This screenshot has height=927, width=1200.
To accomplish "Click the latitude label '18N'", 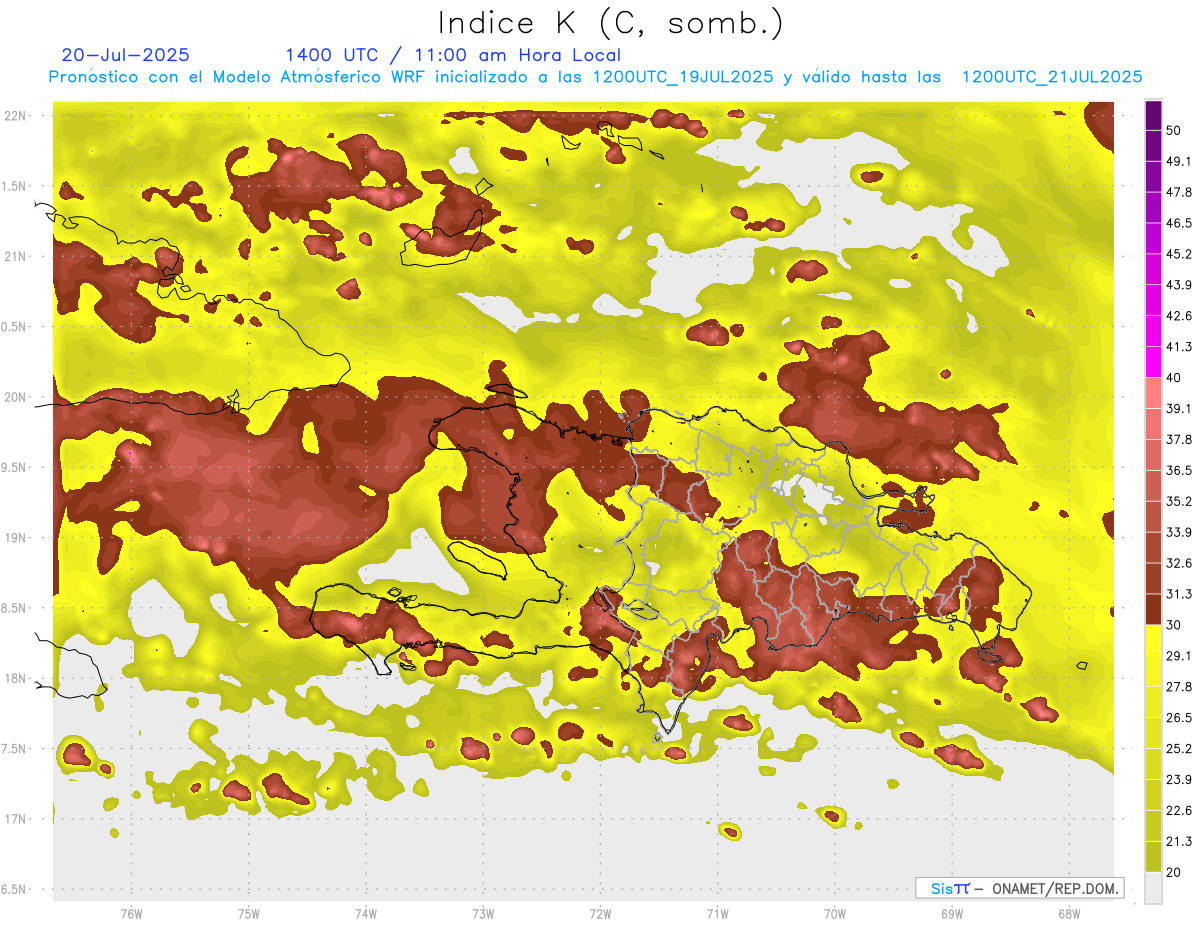I will 16,679.
